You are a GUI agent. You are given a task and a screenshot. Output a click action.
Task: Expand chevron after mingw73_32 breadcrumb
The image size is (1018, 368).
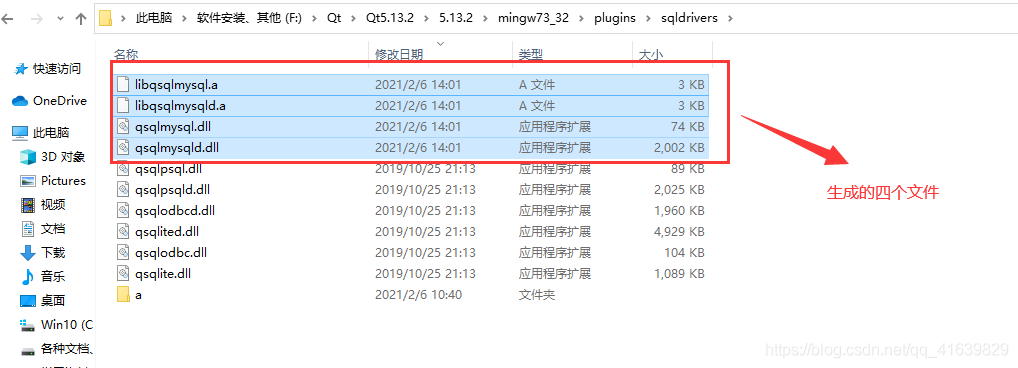[581, 18]
